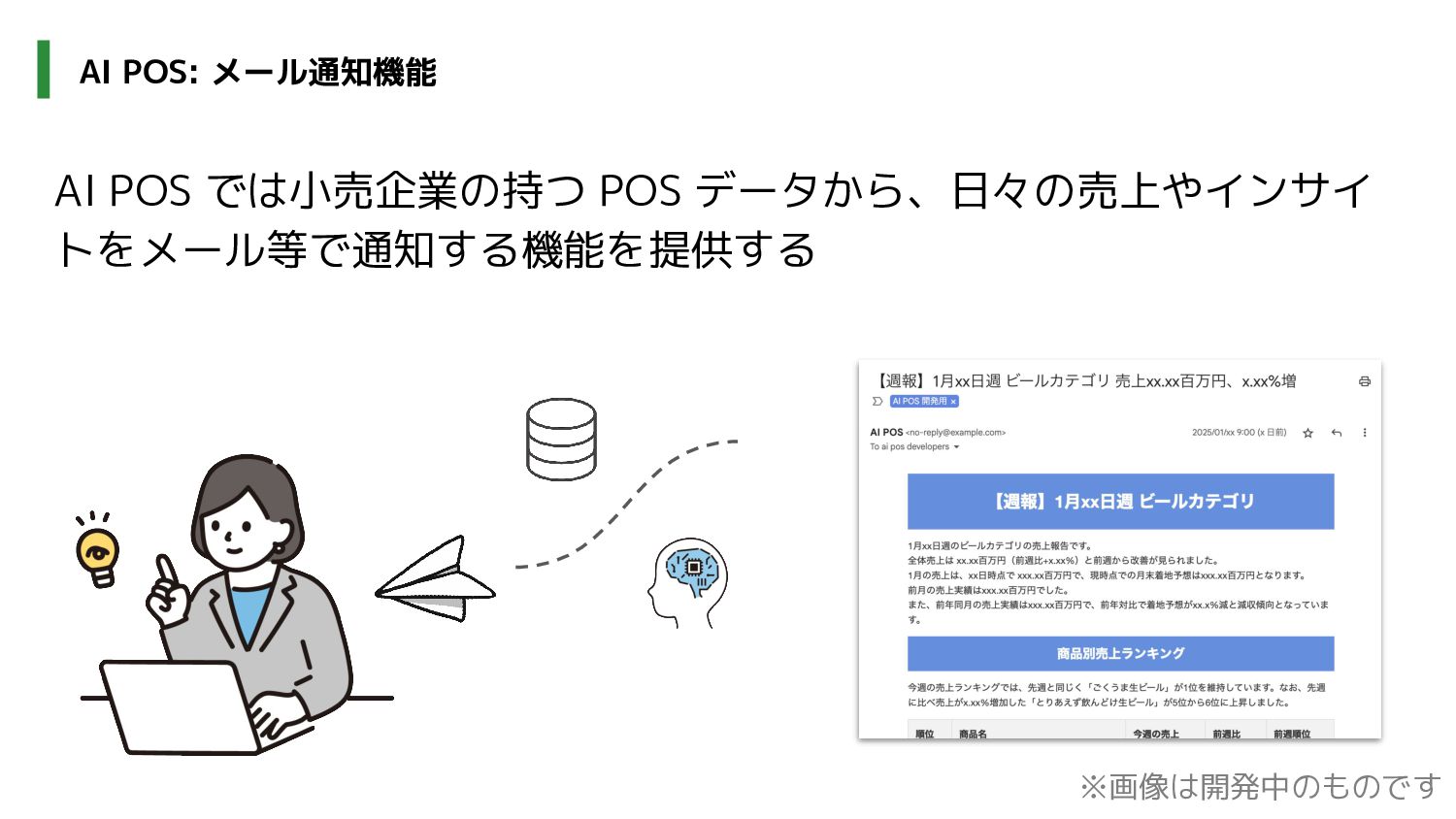The width and height of the screenshot is (1456, 819).
Task: Open the email more options menu
Action: tap(1365, 433)
